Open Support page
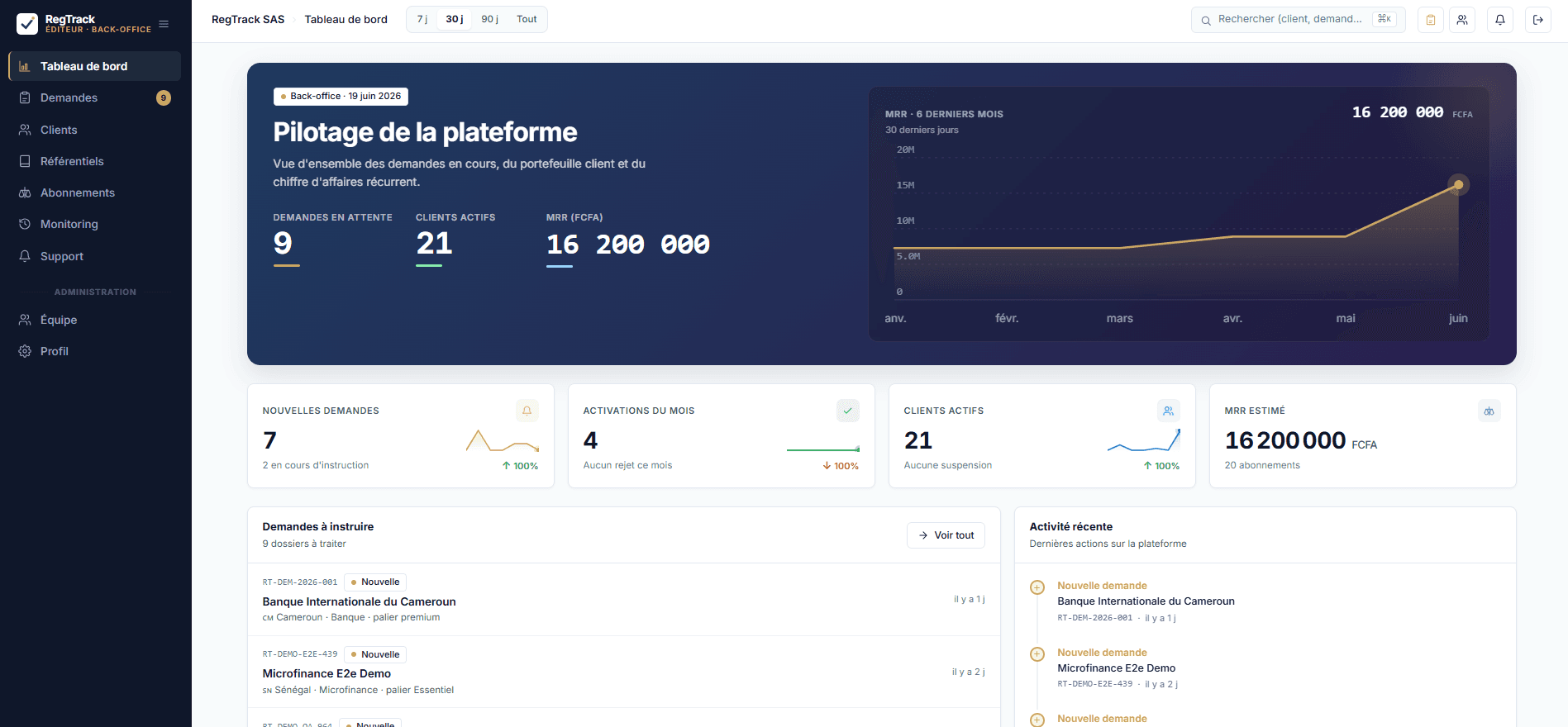Screen dimensions: 1568x727 [94, 256]
